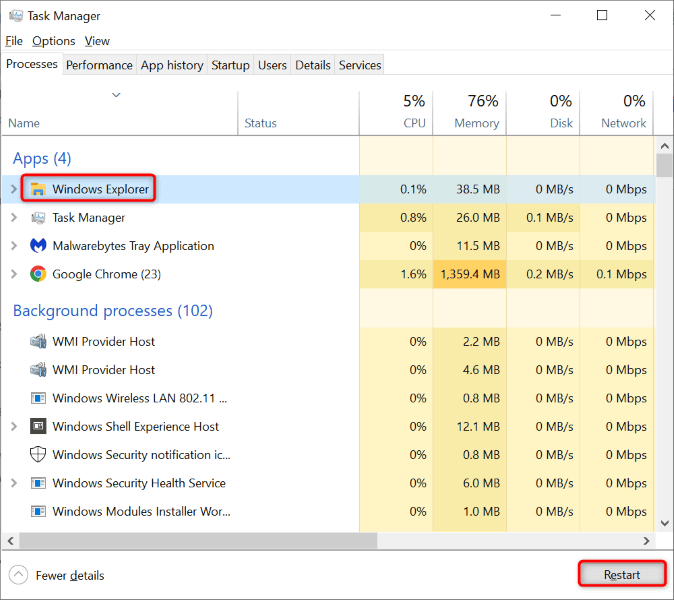This screenshot has height=600, width=674.
Task: Click the vertical scrollbar down arrow
Action: 663,523
